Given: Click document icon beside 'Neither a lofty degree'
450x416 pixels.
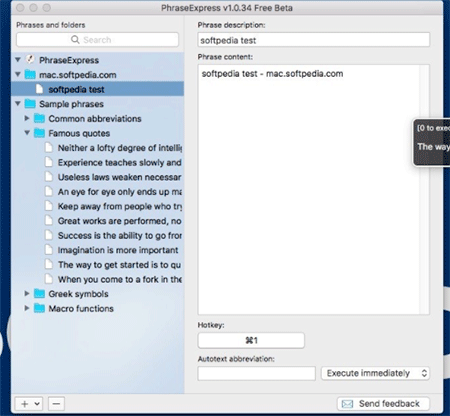Looking at the screenshot, I should (x=49, y=148).
